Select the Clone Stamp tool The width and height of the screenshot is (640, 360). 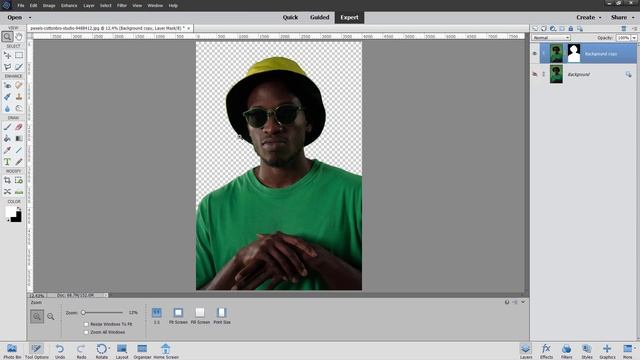(x=19, y=97)
